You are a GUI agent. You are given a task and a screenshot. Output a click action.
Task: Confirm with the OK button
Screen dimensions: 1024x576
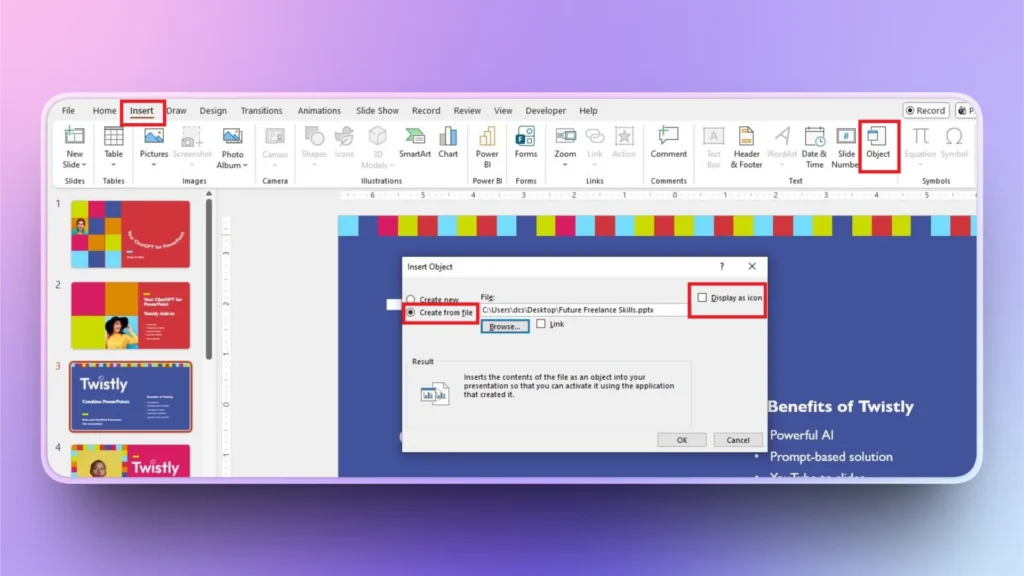tap(681, 439)
